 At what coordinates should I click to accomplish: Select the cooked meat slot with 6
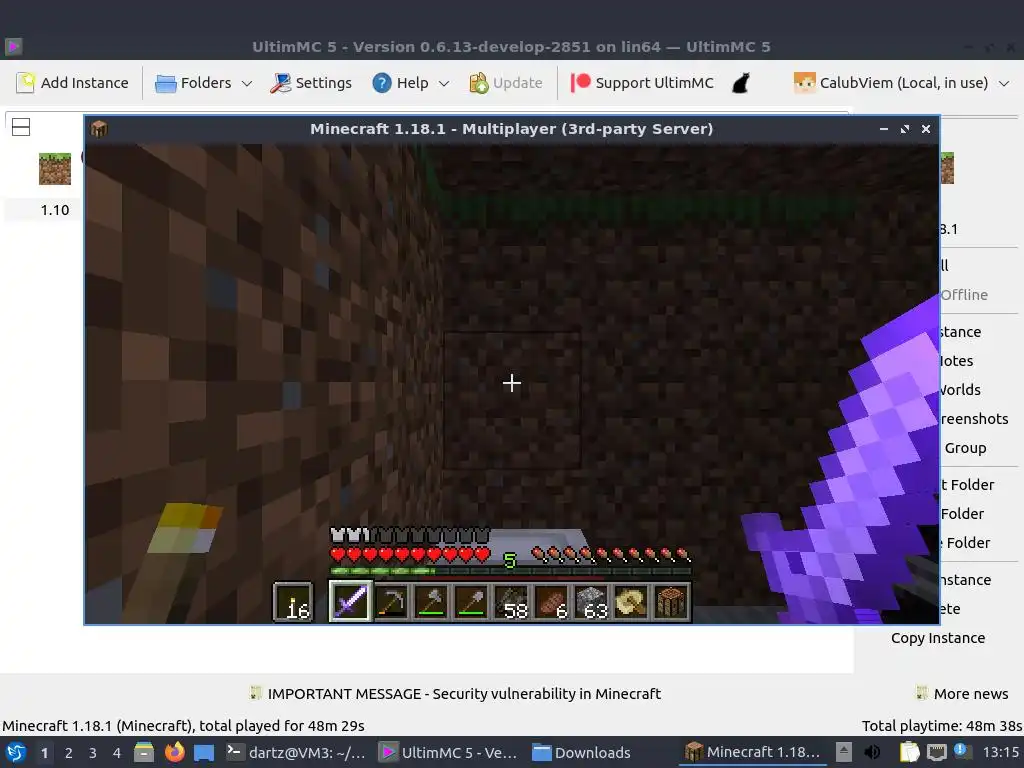tap(551, 601)
